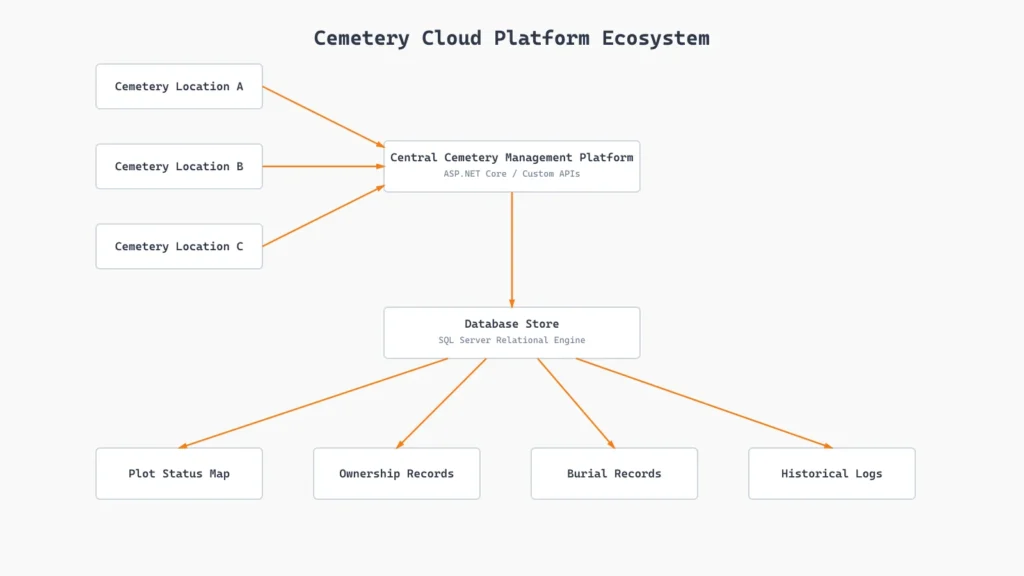The height and width of the screenshot is (576, 1024).
Task: Click the arrow from Location B to platform
Action: coord(323,167)
